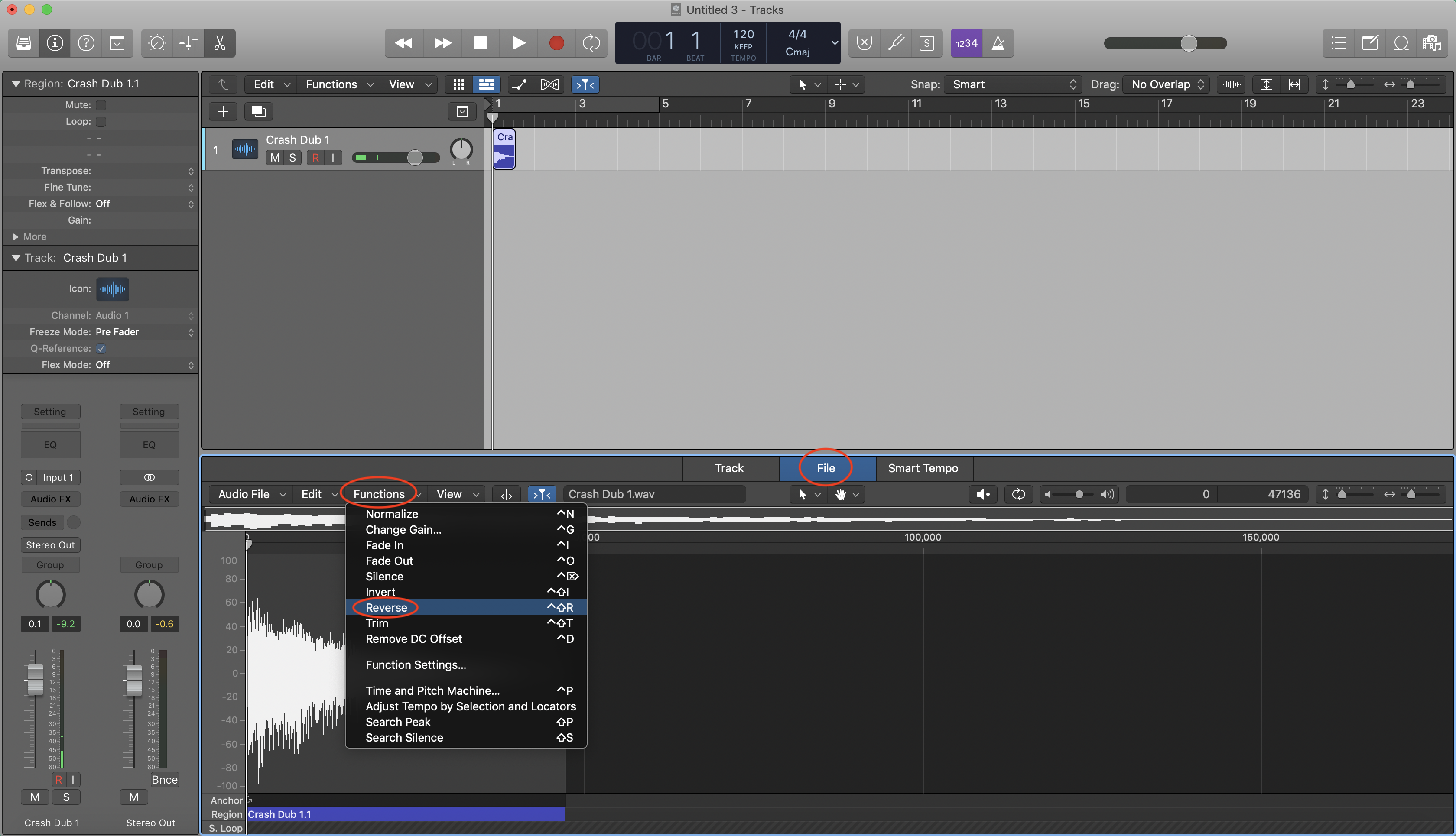The height and width of the screenshot is (836, 1456).
Task: Open the Library button in toolbar
Action: [x=23, y=43]
